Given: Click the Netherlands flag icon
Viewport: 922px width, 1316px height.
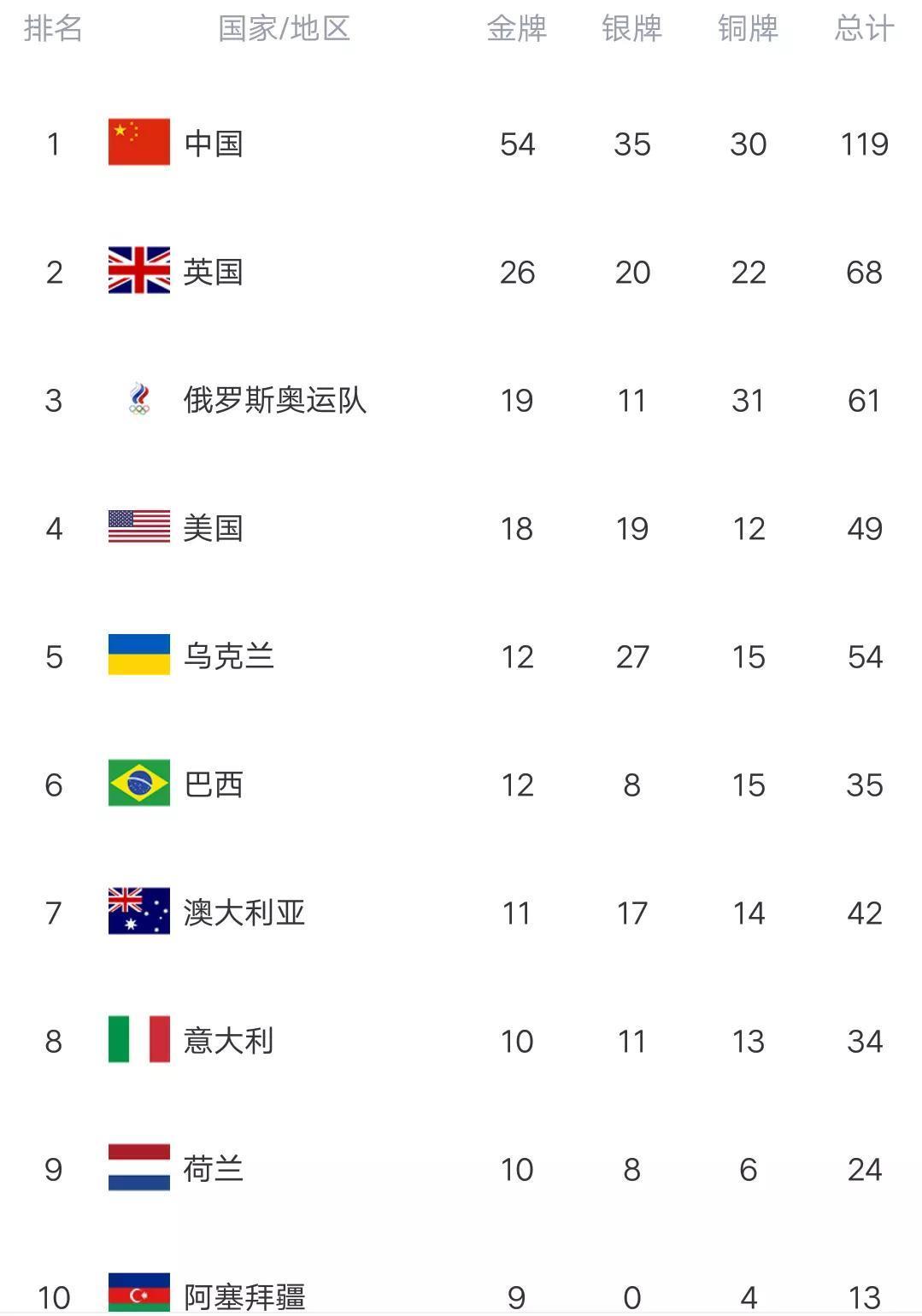Looking at the screenshot, I should 139,1167.
